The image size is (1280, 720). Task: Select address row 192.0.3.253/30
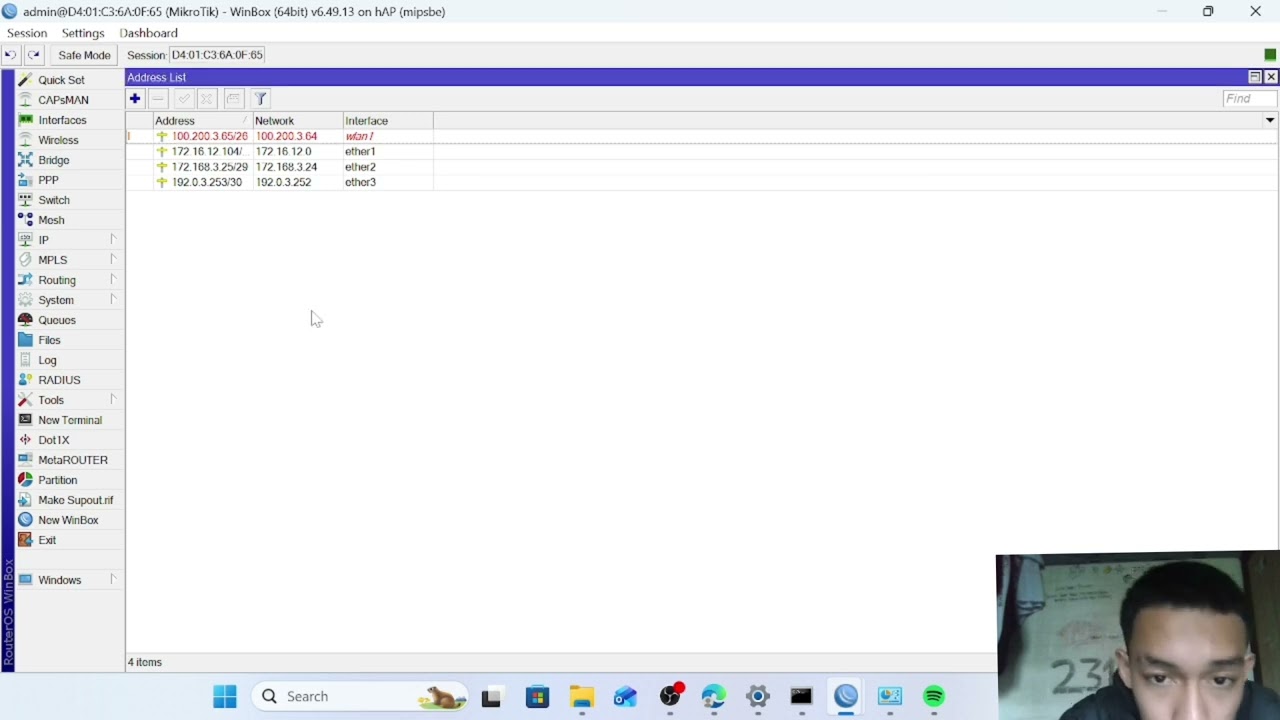(x=701, y=182)
